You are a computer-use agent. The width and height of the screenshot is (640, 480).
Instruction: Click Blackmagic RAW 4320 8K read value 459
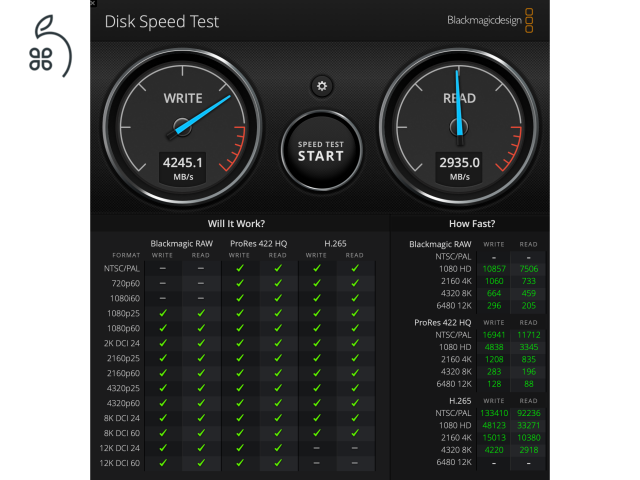529,293
